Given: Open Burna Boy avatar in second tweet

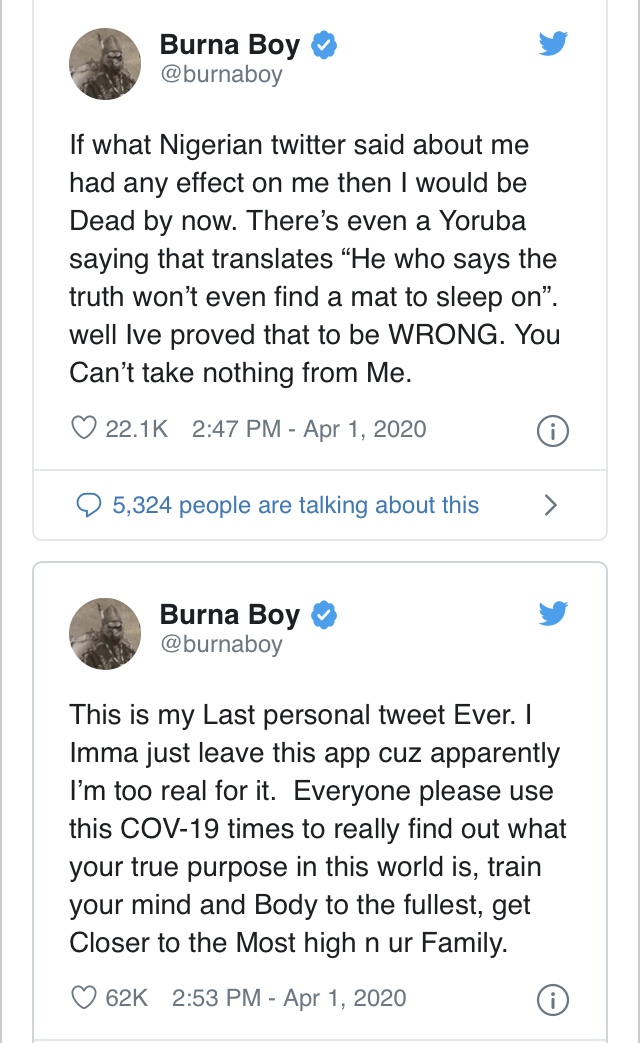Looking at the screenshot, I should pyautogui.click(x=105, y=632).
